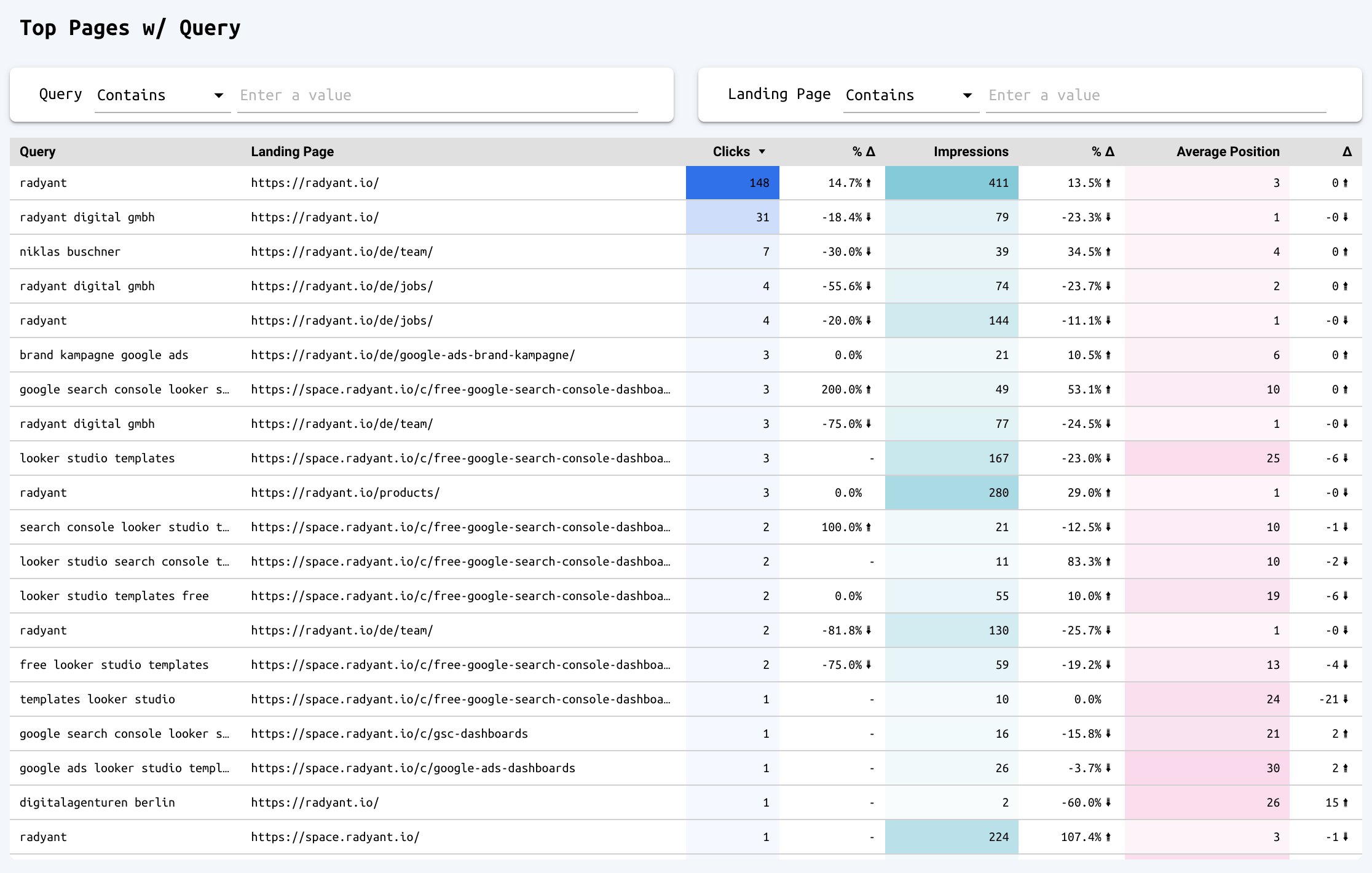1372x873 pixels.
Task: Click the radyant.io/products/ landing page cell
Action: [x=345, y=492]
